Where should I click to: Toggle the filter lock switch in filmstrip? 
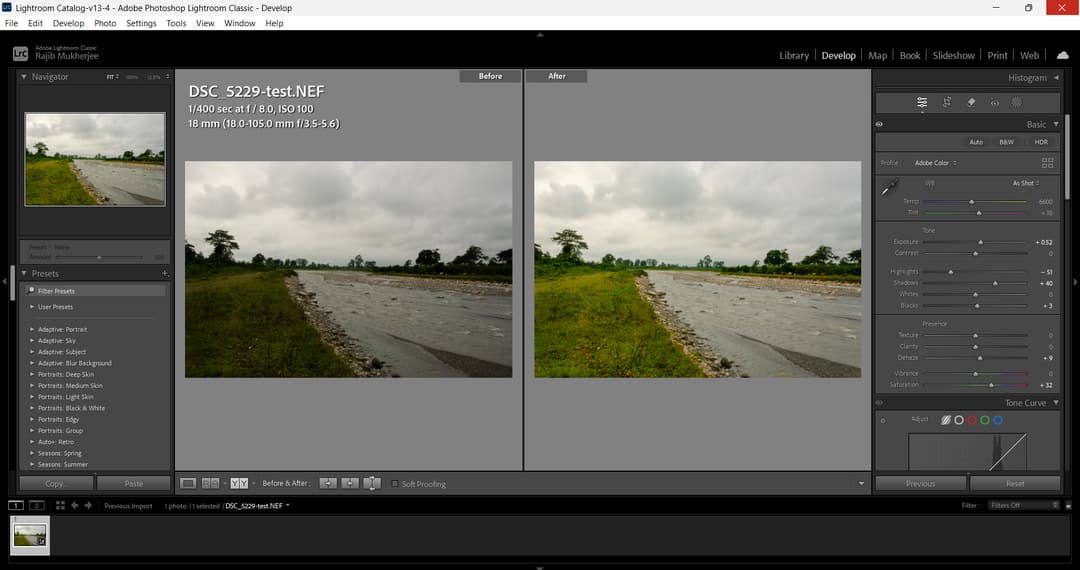[1068, 505]
